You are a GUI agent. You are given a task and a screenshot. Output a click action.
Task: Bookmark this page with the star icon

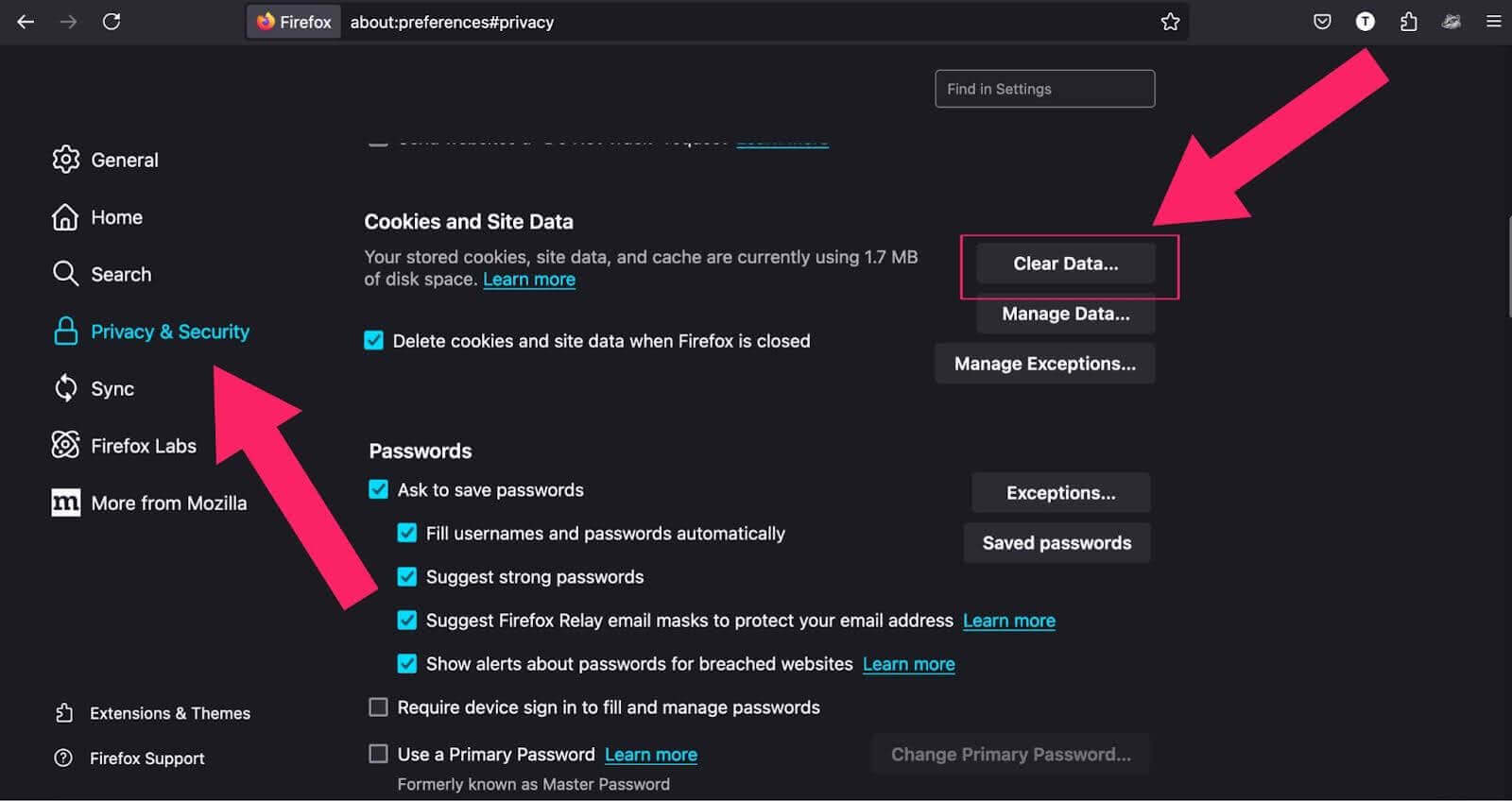click(1170, 22)
